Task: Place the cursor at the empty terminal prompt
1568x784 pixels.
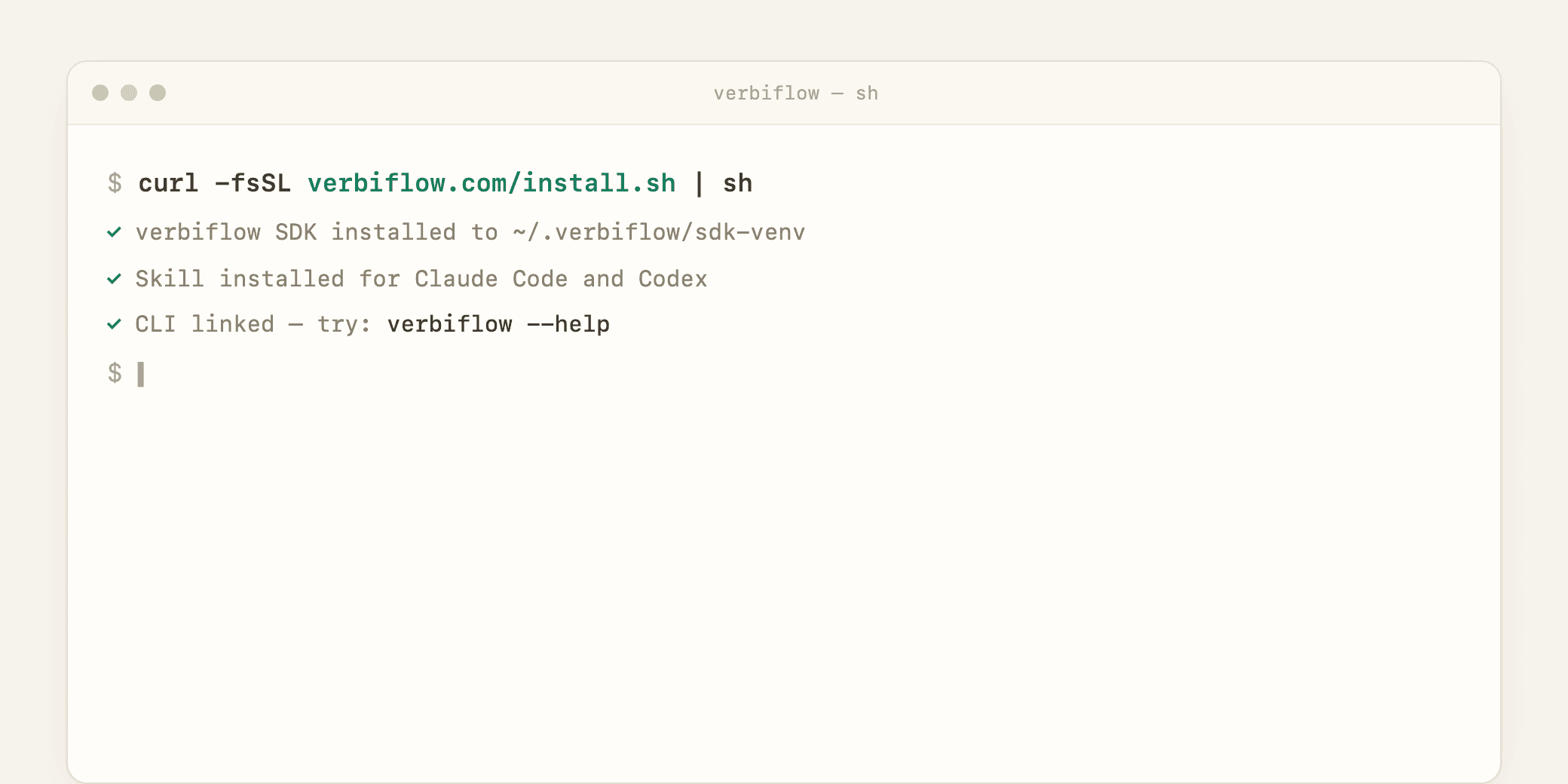Action: tap(141, 374)
